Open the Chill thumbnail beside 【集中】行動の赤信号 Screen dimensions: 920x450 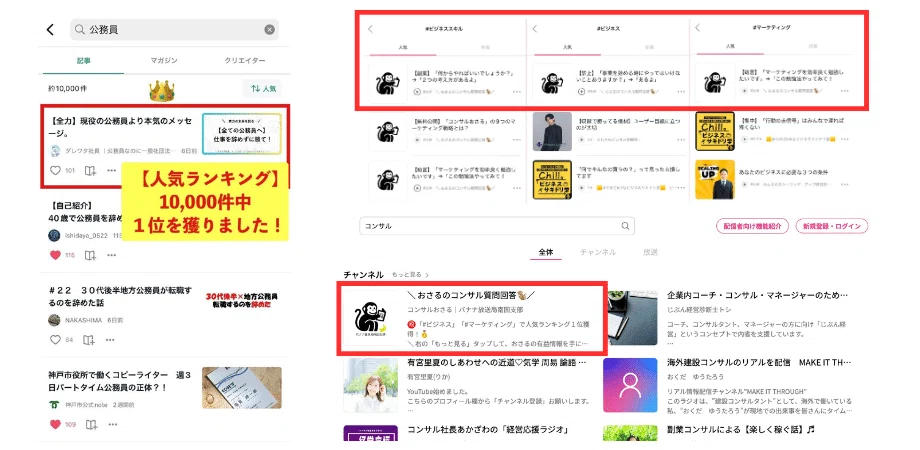pyautogui.click(x=715, y=131)
